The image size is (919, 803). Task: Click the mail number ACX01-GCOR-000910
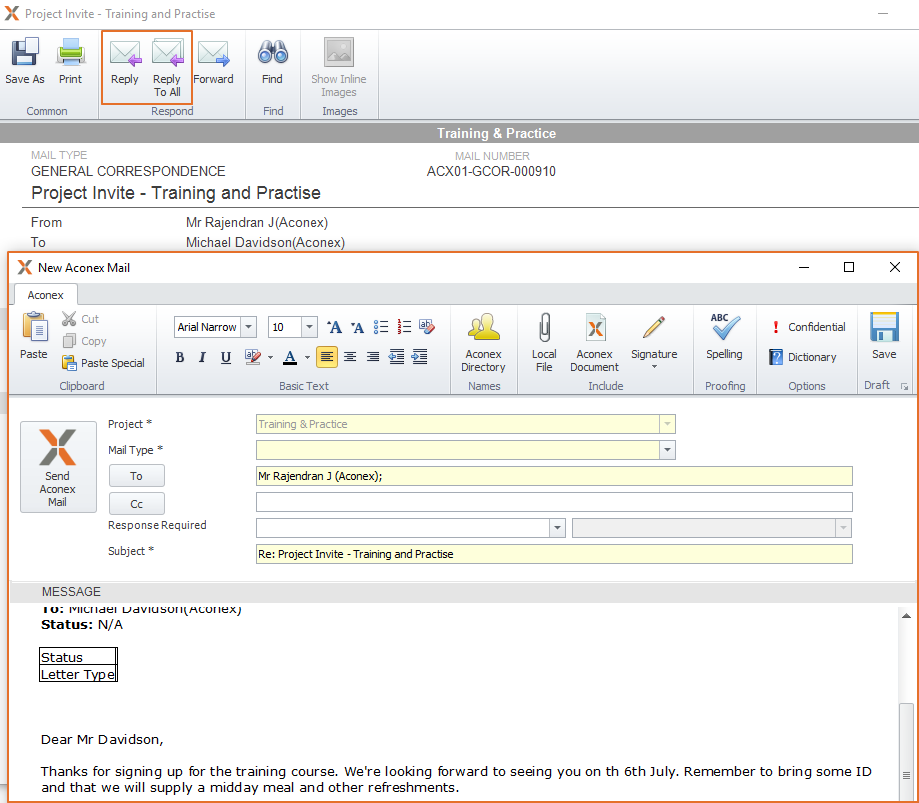tap(491, 172)
